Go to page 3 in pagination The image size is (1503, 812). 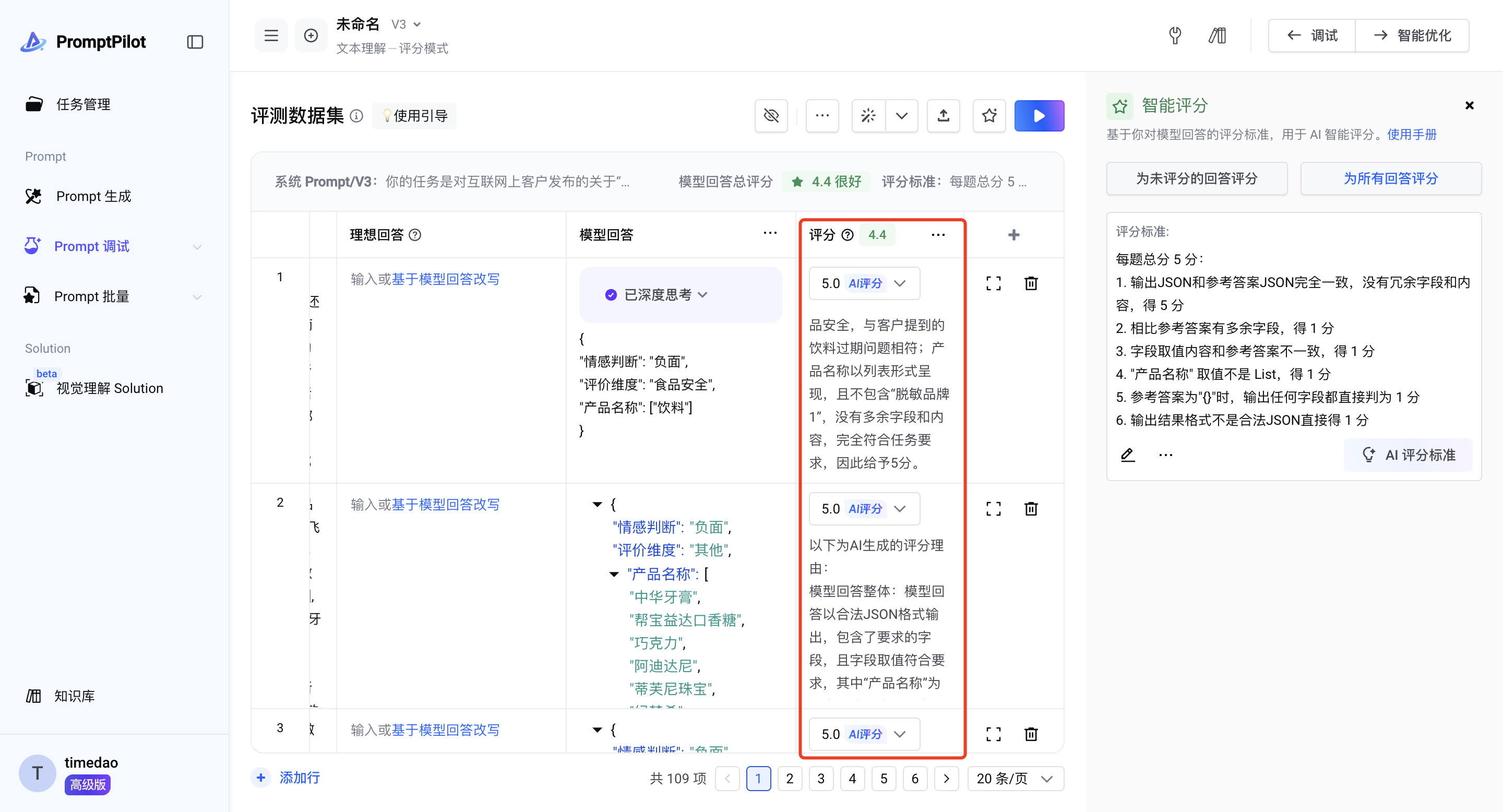(821, 778)
